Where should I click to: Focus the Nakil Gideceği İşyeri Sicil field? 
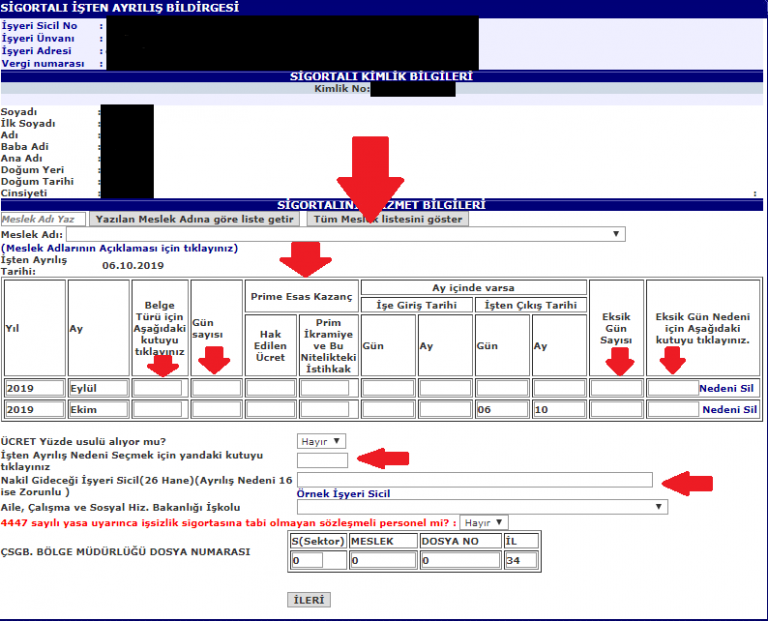pyautogui.click(x=475, y=480)
